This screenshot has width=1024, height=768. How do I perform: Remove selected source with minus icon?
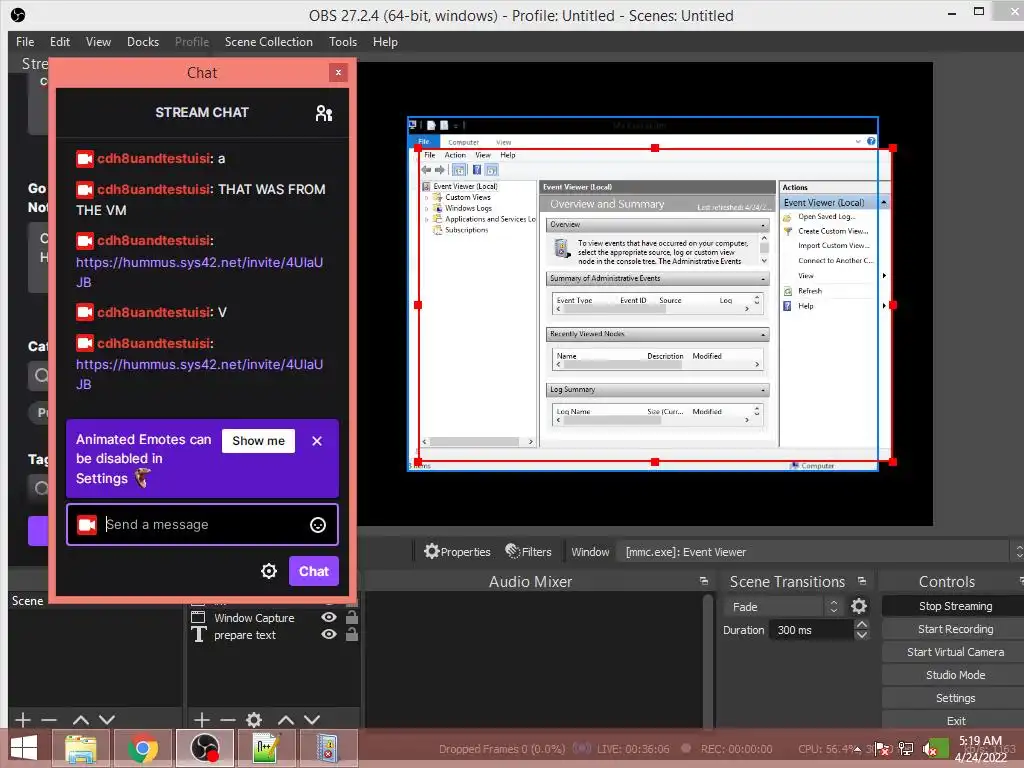point(227,720)
